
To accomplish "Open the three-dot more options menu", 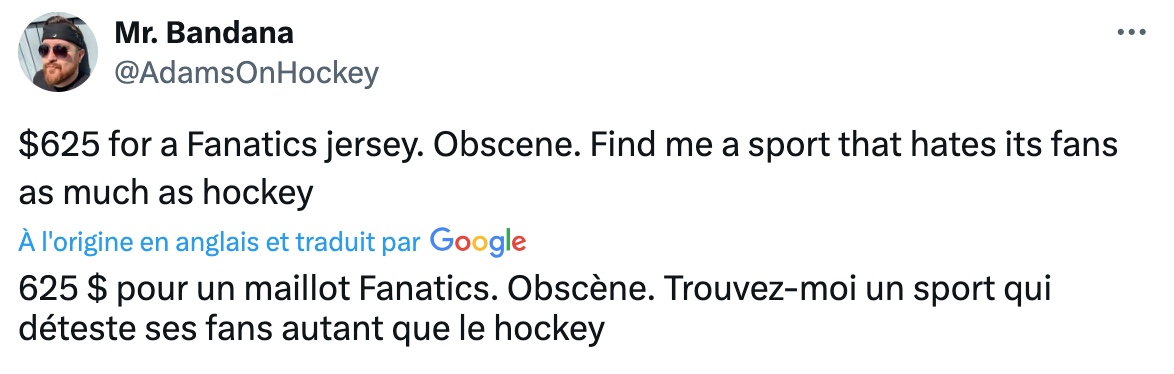I will [1131, 32].
